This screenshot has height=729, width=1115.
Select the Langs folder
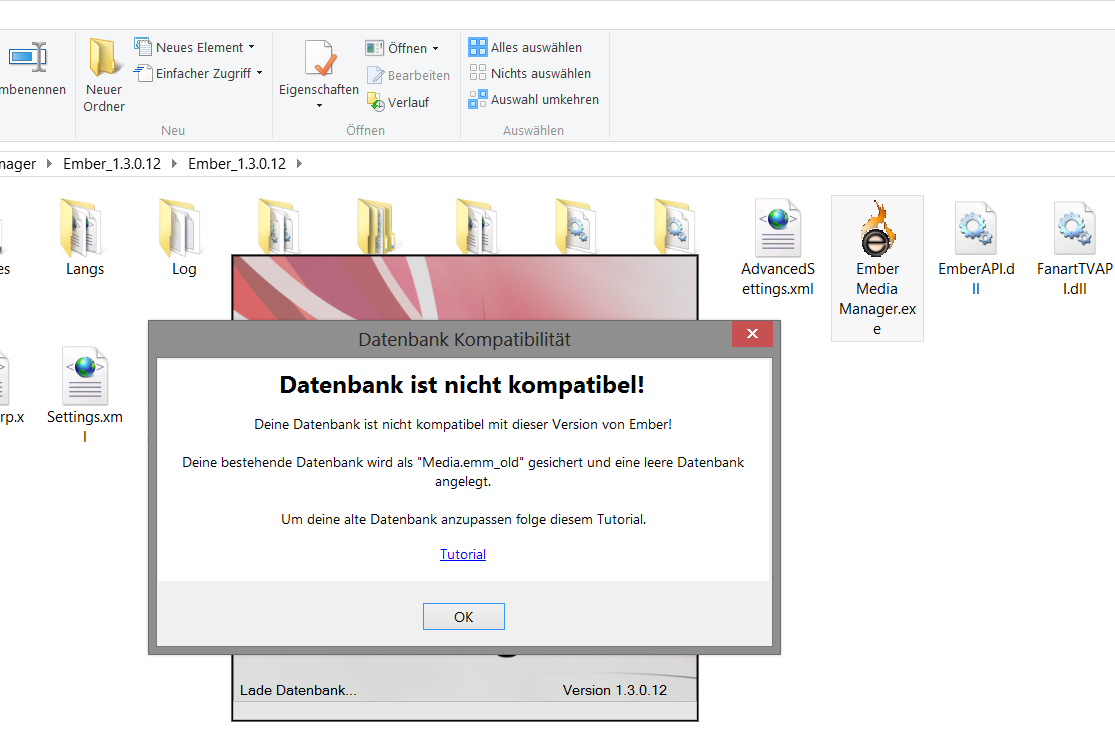pyautogui.click(x=85, y=238)
